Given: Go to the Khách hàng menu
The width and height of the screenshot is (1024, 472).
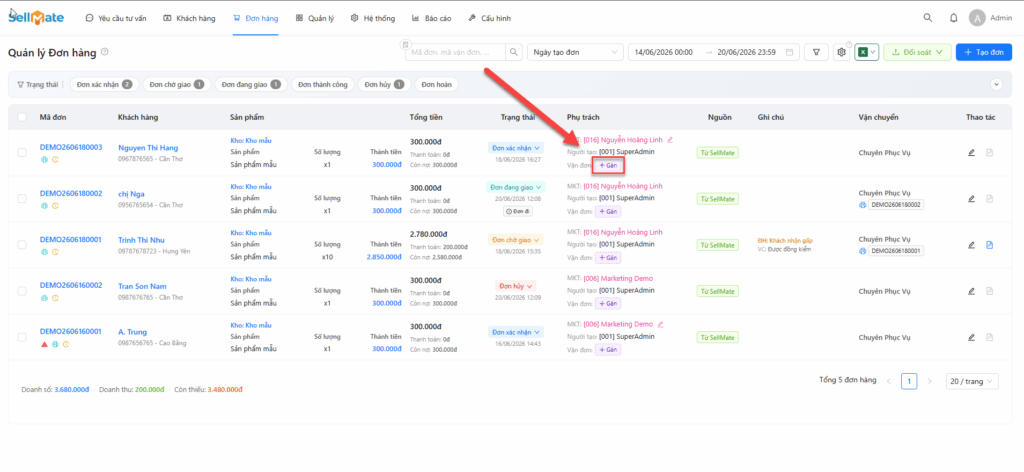Looking at the screenshot, I should tap(189, 18).
